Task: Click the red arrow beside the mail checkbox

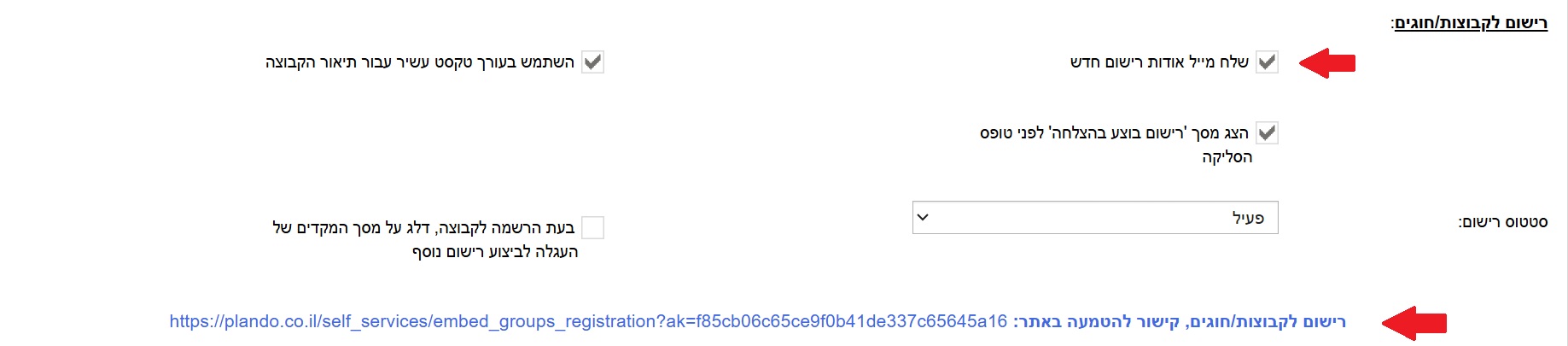Action: point(1327,62)
